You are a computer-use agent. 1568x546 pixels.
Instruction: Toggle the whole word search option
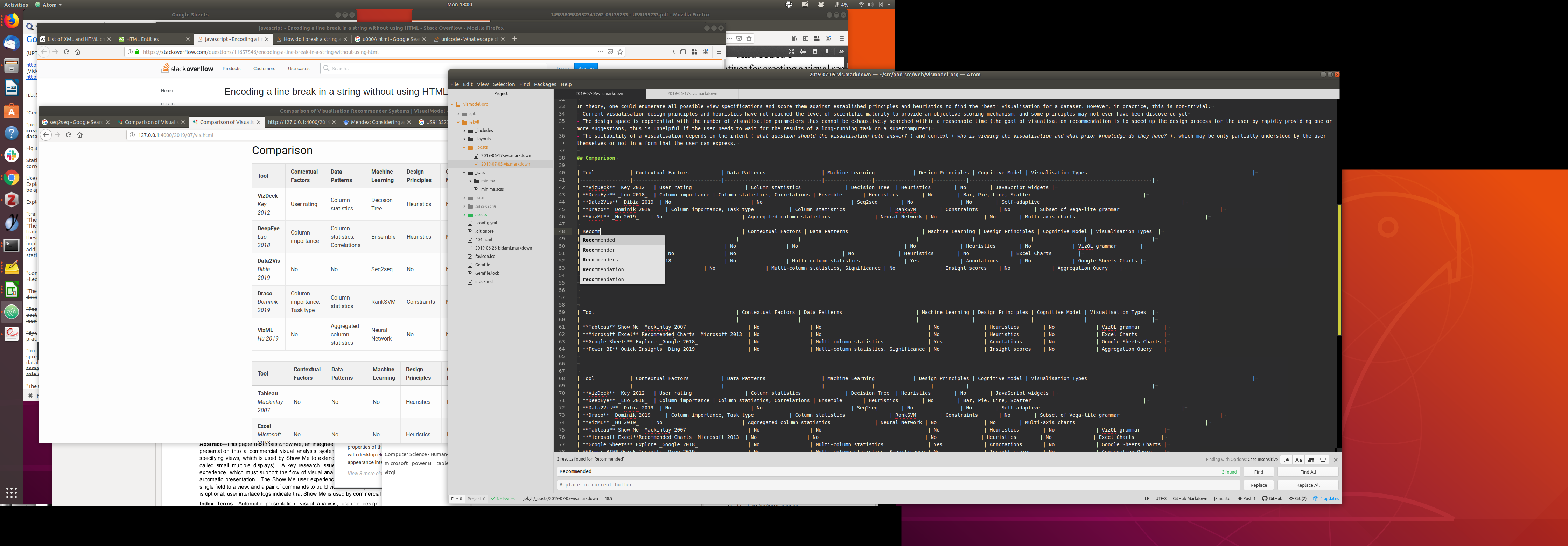point(1323,460)
